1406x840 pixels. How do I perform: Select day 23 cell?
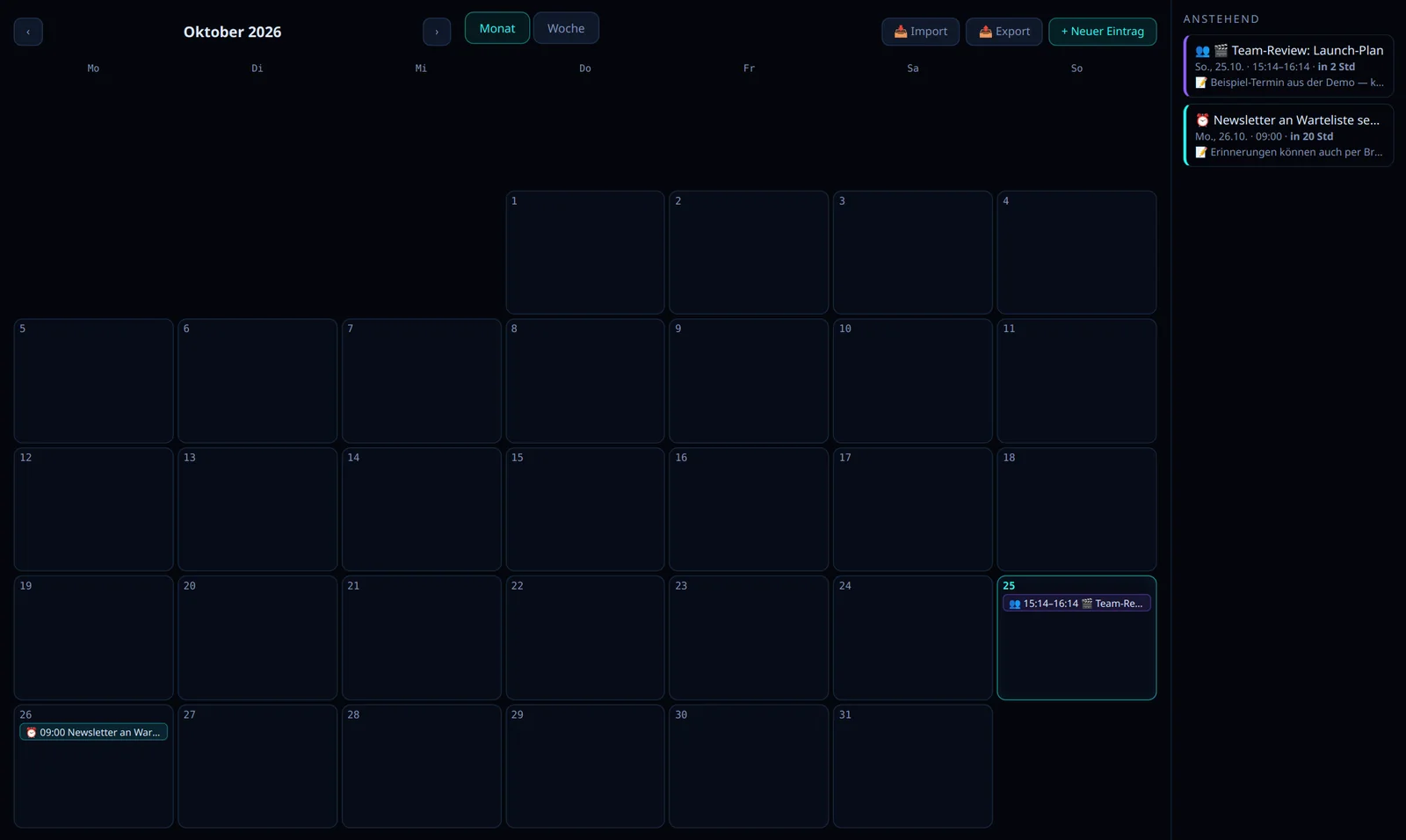749,638
